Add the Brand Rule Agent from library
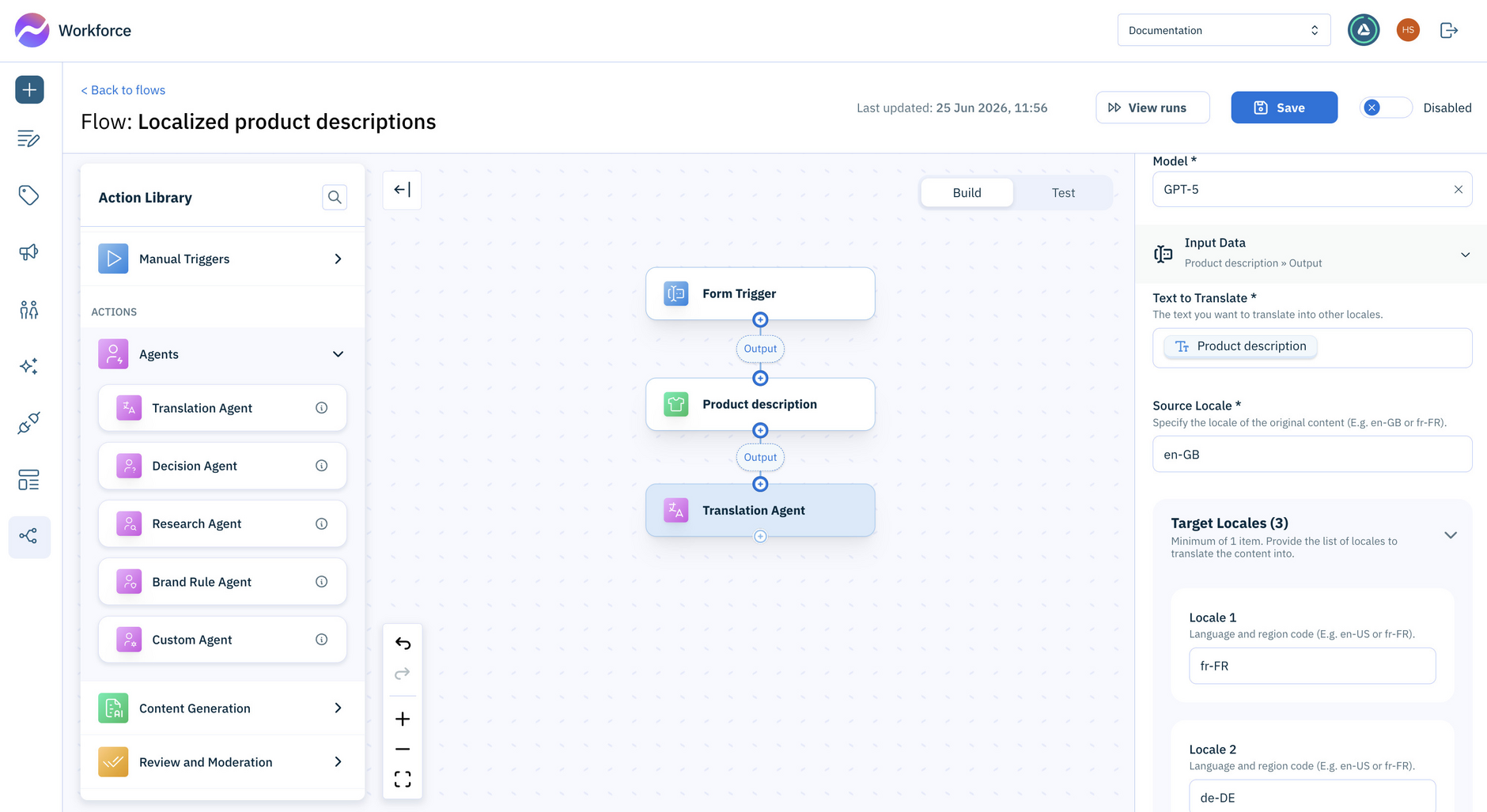Screen dimensions: 1487x812 coord(222,582)
